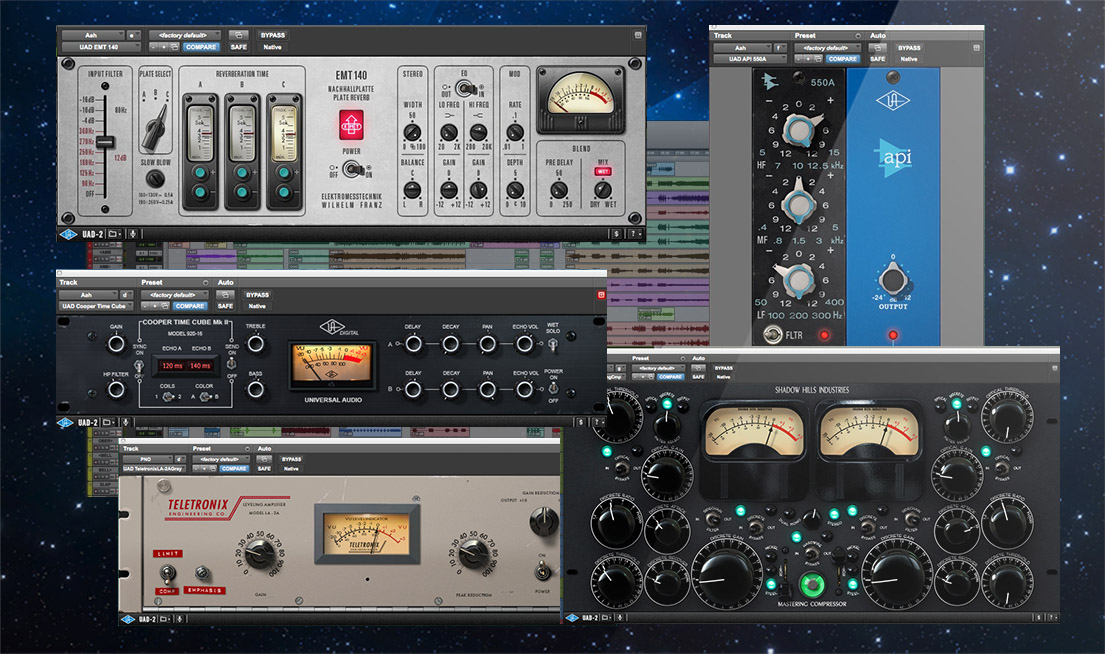
Task: Click the Output knob on API 550A
Action: tap(892, 279)
